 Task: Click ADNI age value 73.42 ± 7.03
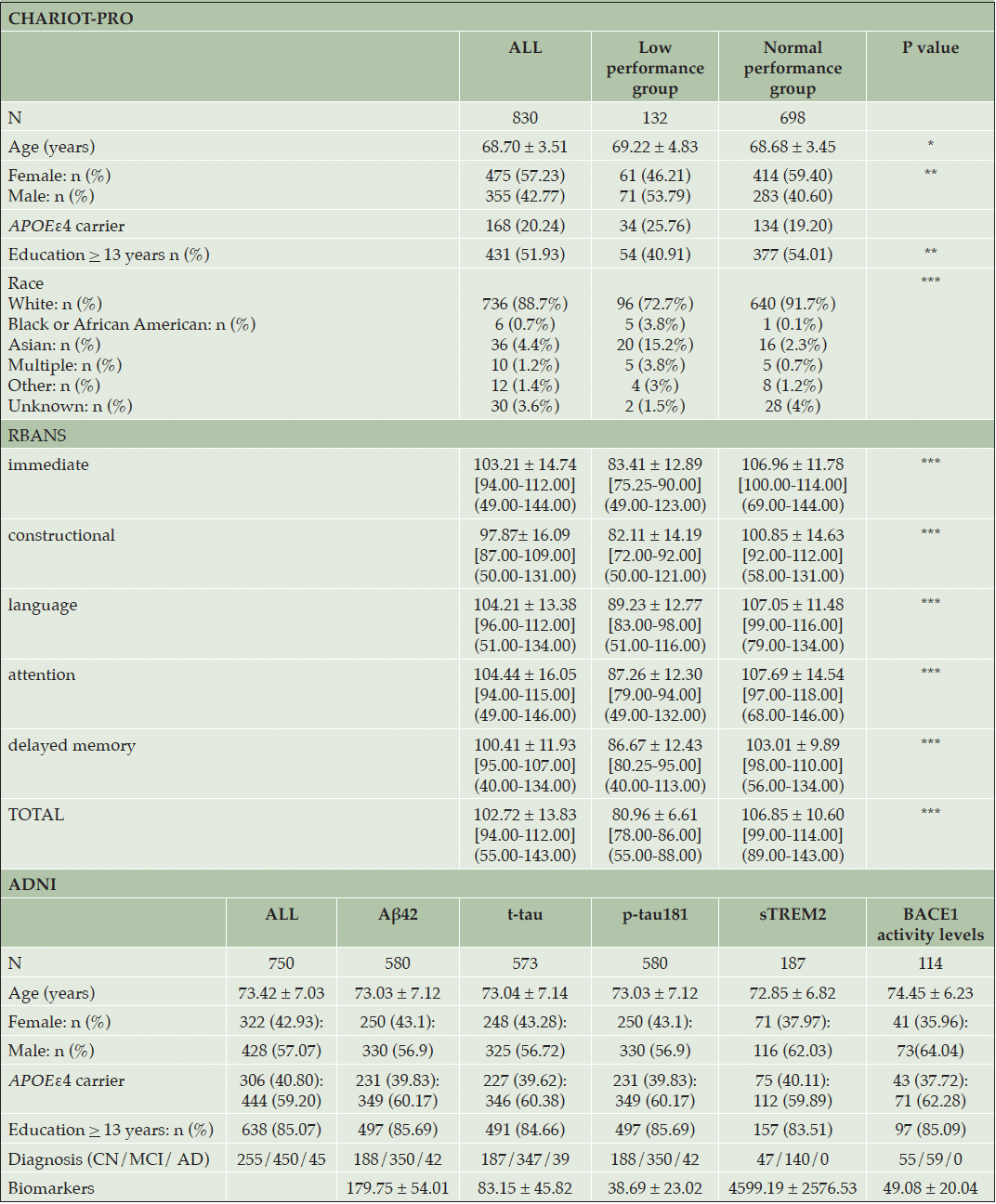tap(282, 993)
